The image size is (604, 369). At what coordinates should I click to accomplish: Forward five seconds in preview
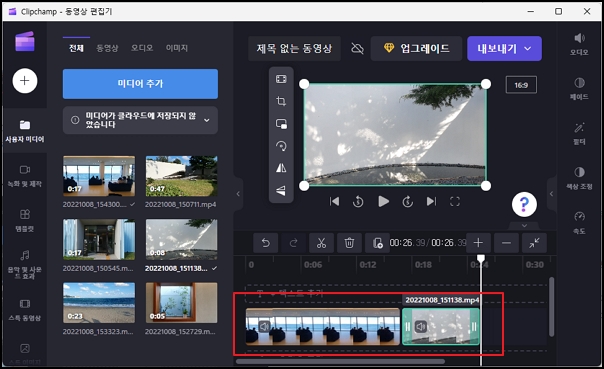408,201
